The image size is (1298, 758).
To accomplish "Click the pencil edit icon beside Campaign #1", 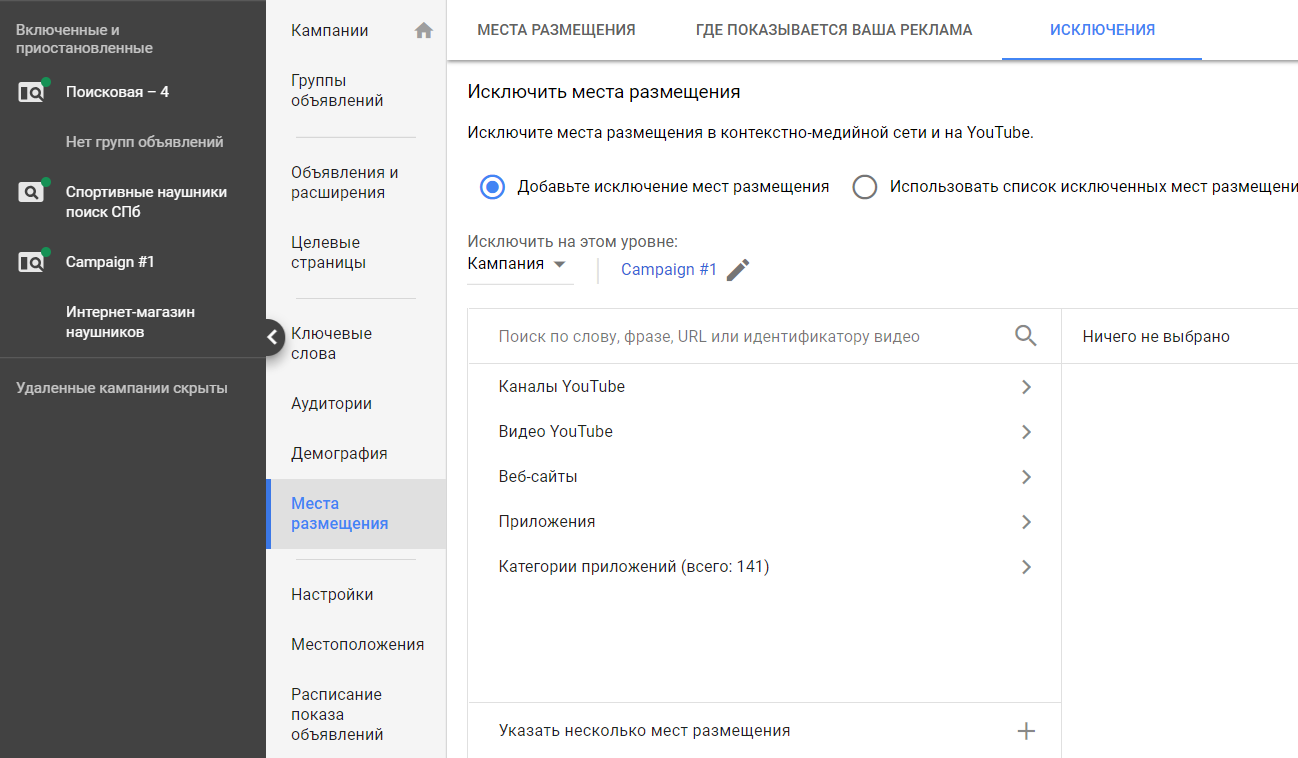I will point(738,270).
